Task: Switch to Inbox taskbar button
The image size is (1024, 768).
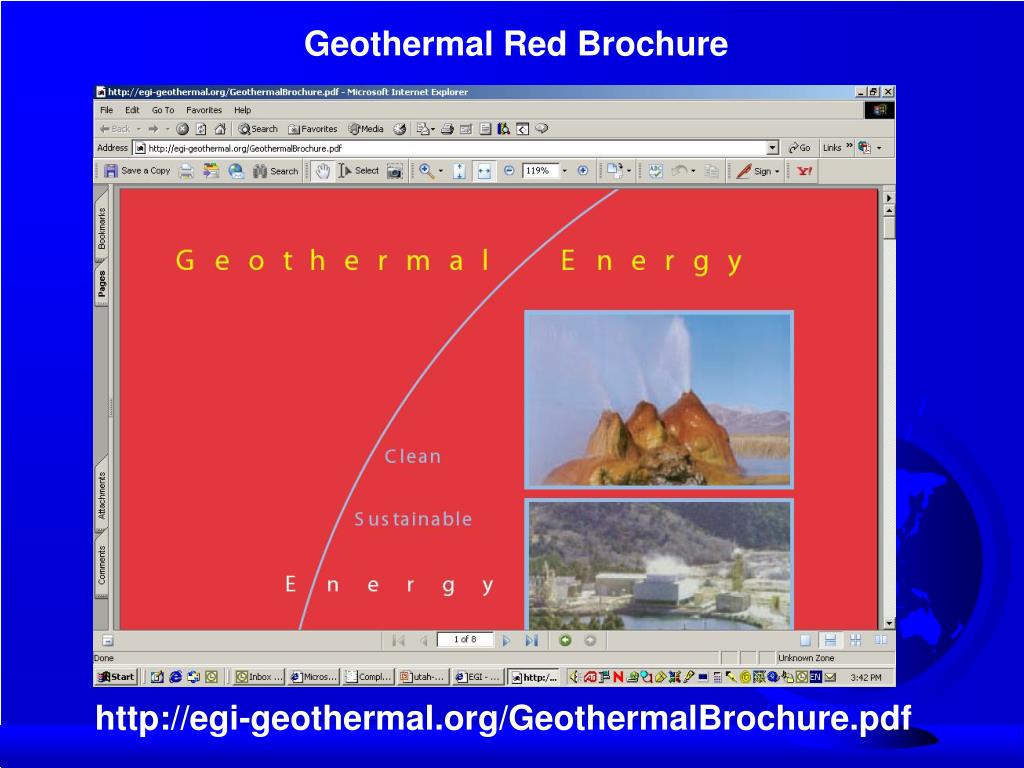Action: coord(259,677)
